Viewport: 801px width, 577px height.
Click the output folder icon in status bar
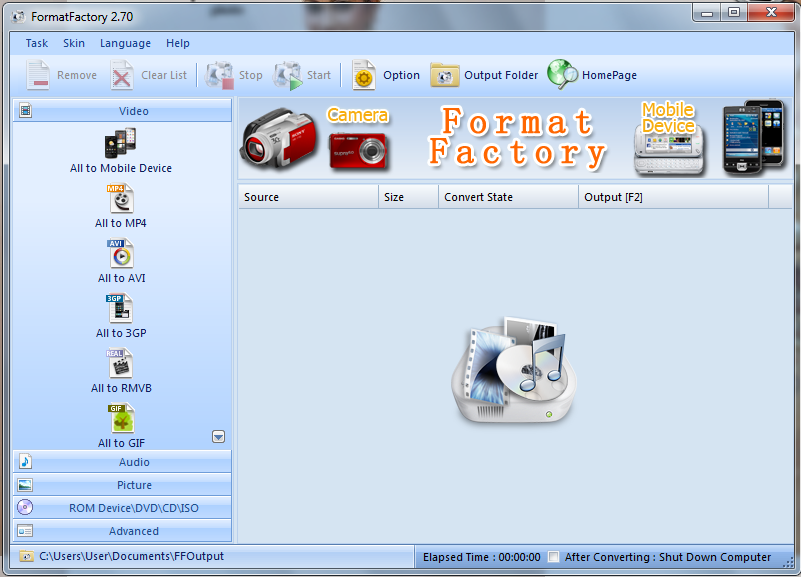[27, 556]
